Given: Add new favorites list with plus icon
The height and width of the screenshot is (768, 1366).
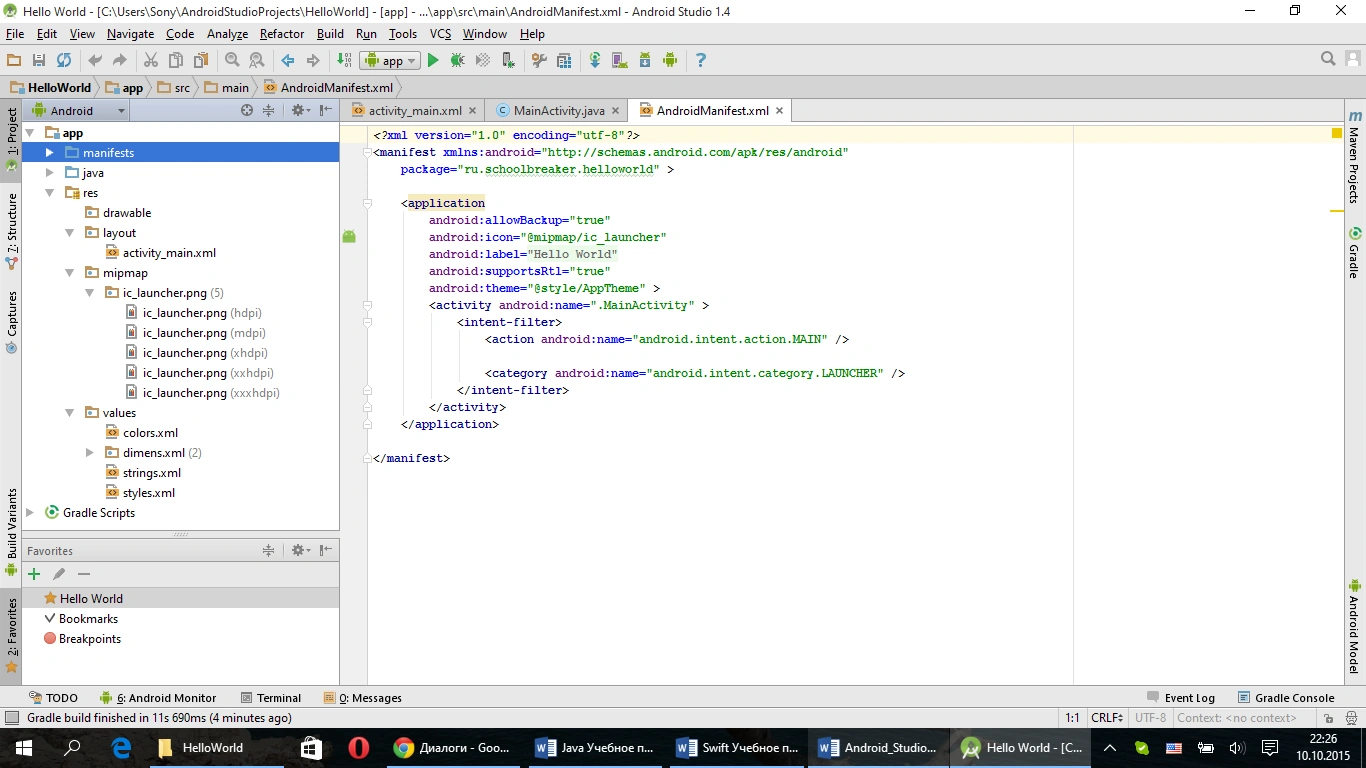Looking at the screenshot, I should 34,574.
